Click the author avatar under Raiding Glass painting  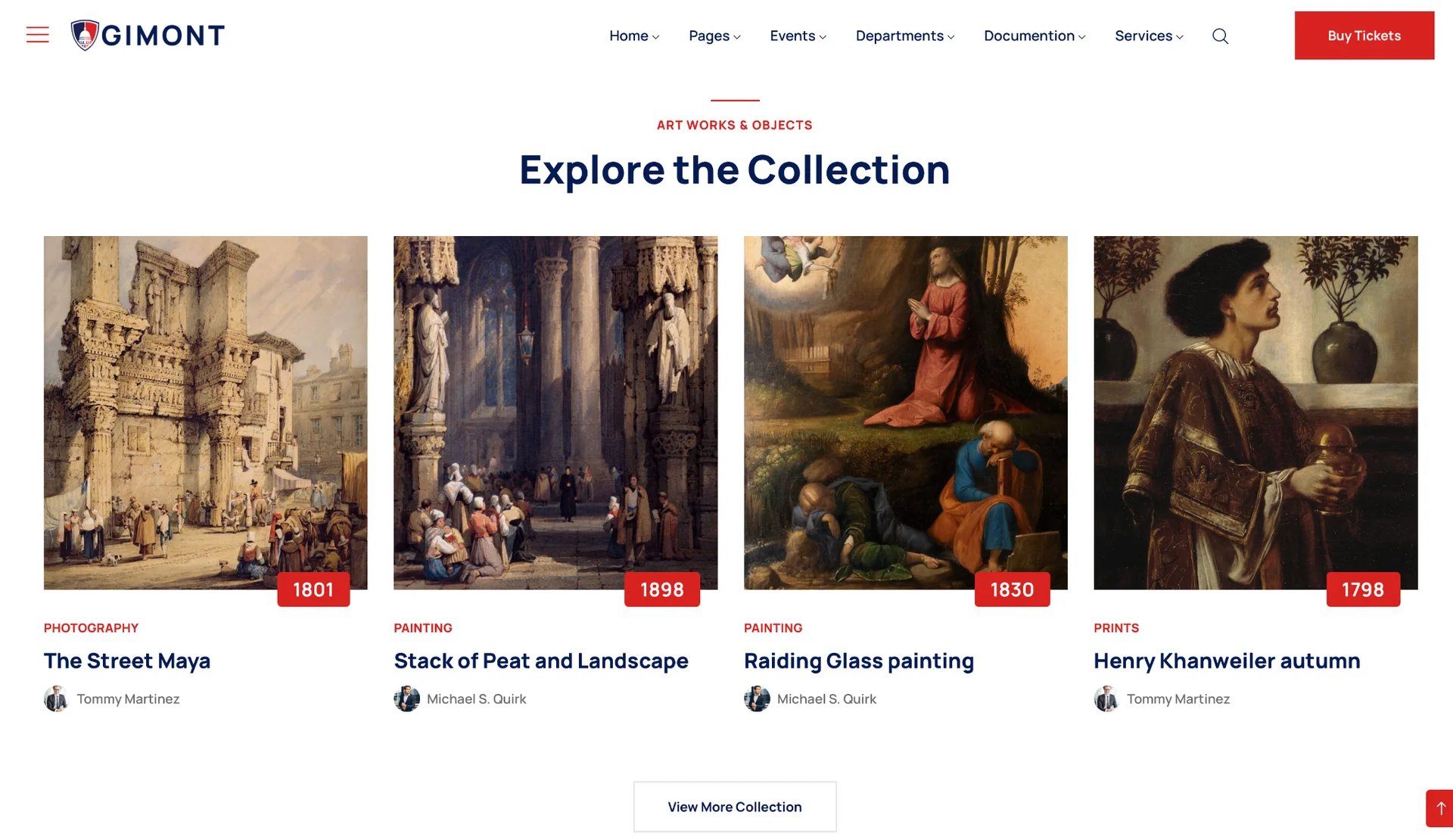757,698
